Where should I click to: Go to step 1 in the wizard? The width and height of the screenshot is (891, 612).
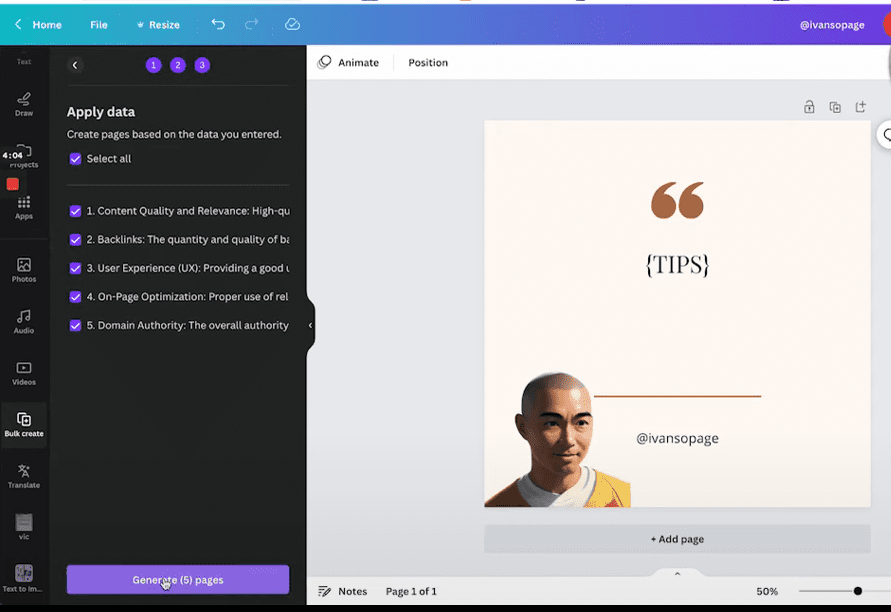click(153, 65)
